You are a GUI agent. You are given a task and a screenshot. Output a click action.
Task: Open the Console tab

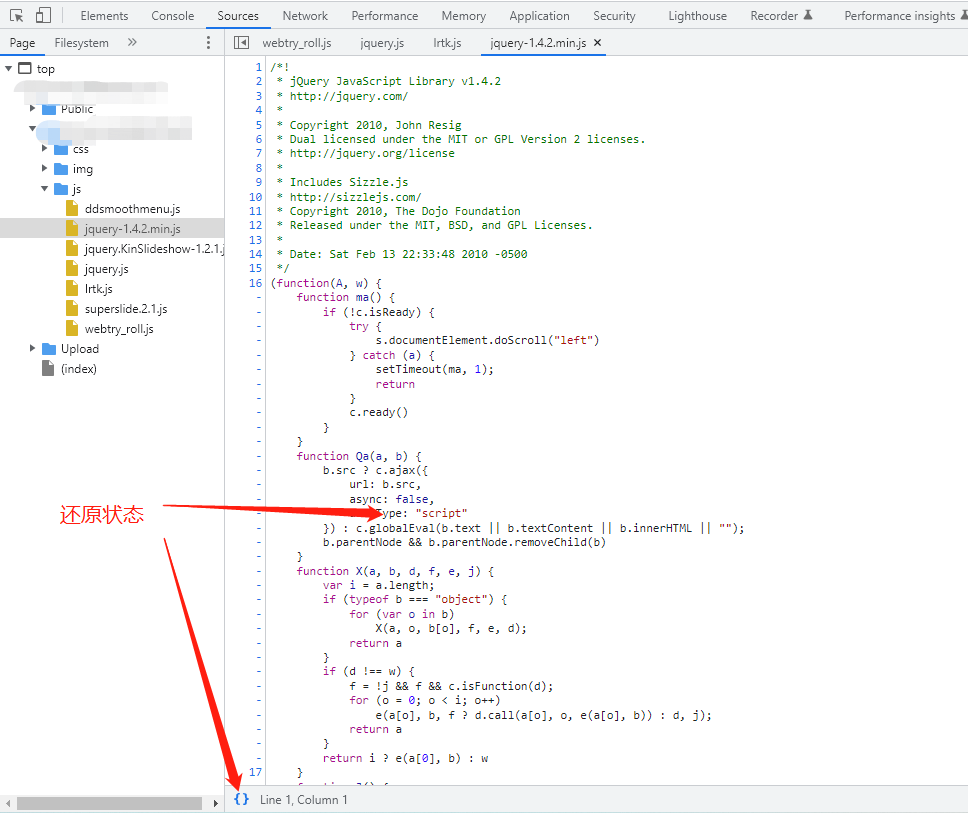(173, 16)
